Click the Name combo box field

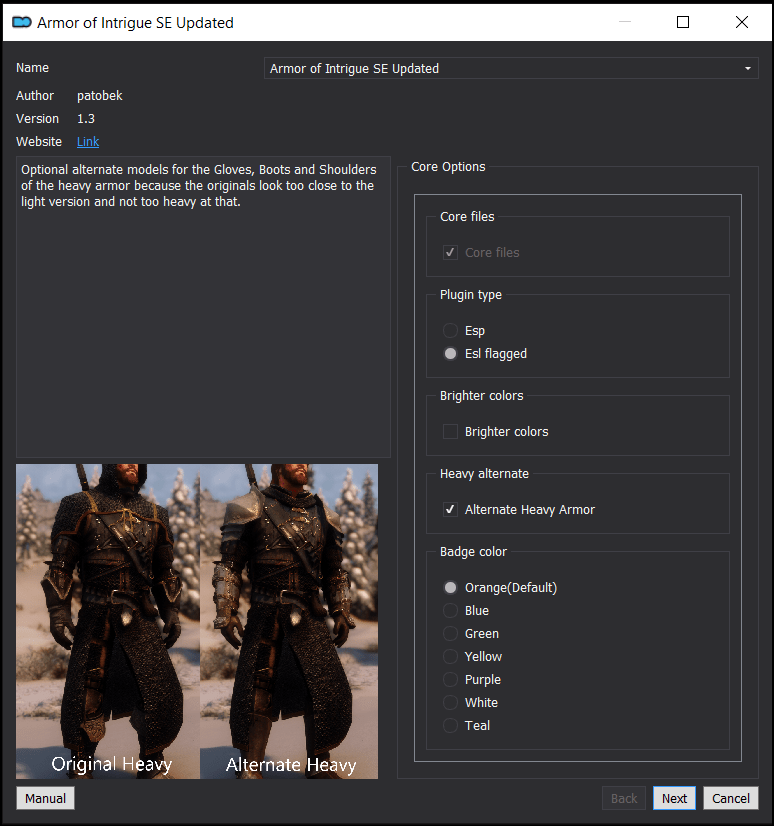pyautogui.click(x=511, y=68)
